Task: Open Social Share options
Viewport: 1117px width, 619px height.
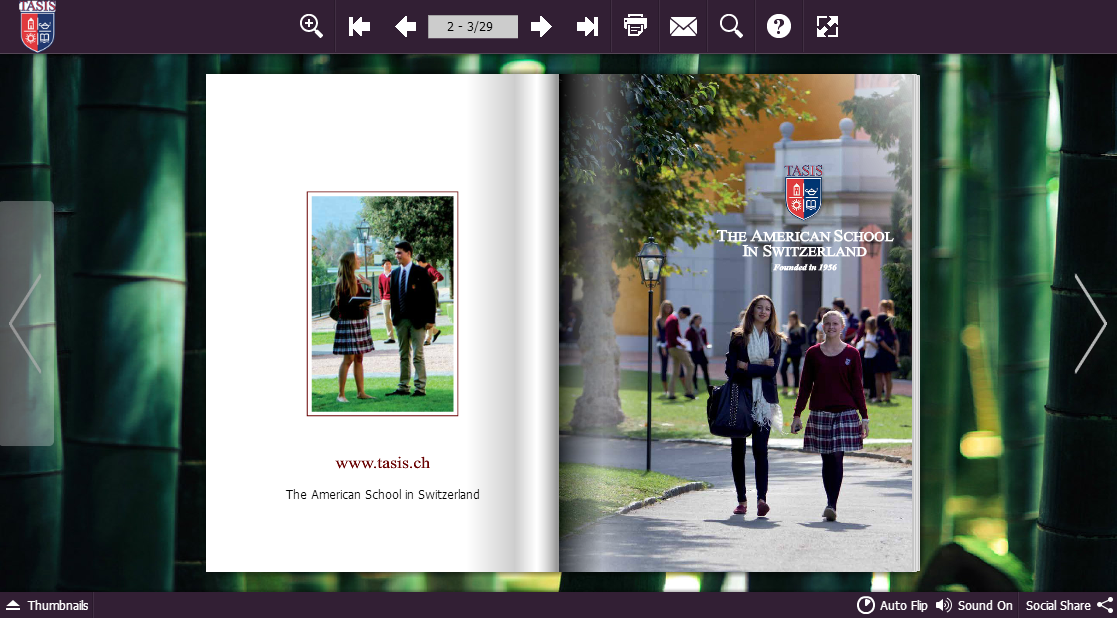Action: click(x=1069, y=605)
